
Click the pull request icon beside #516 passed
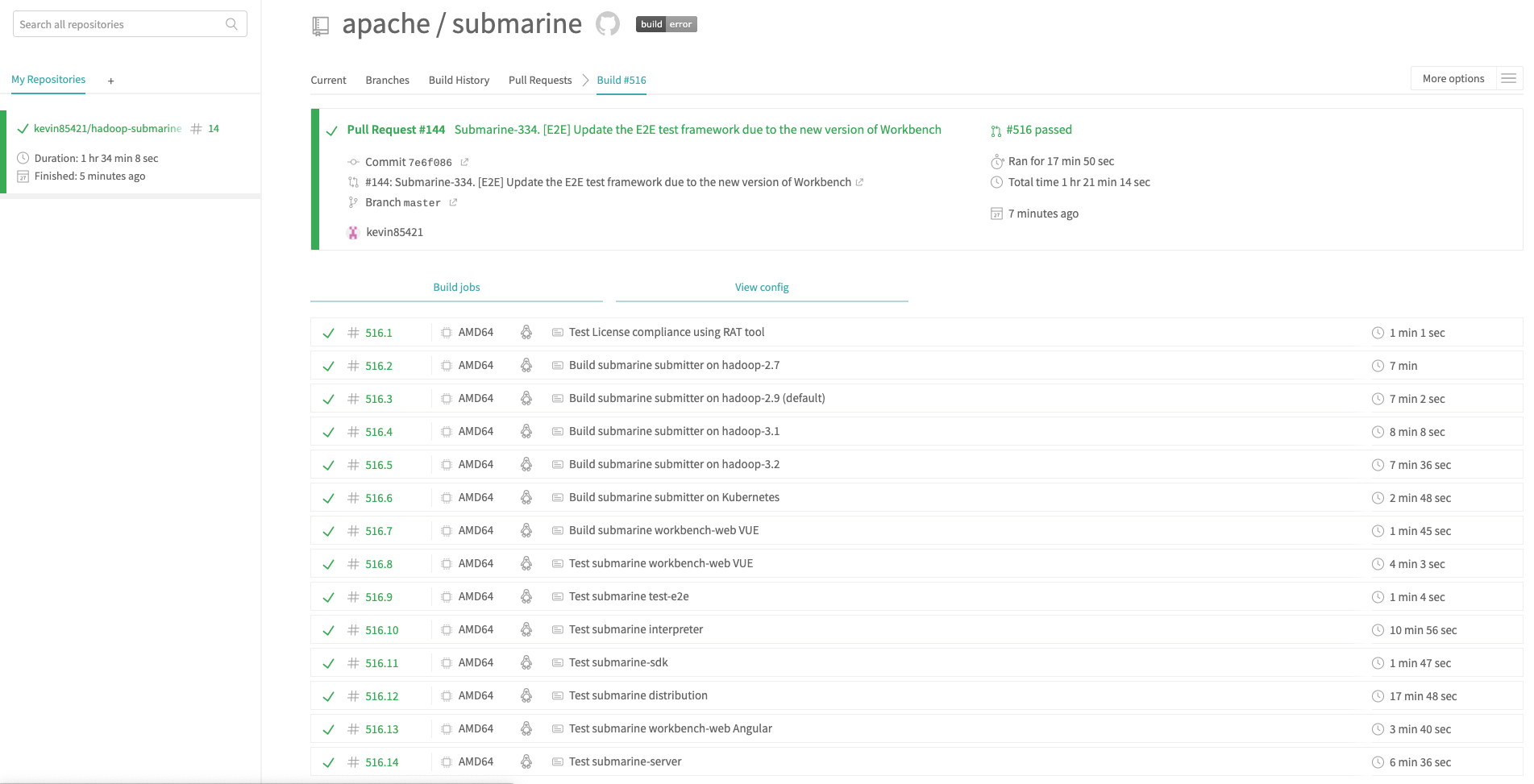(996, 131)
